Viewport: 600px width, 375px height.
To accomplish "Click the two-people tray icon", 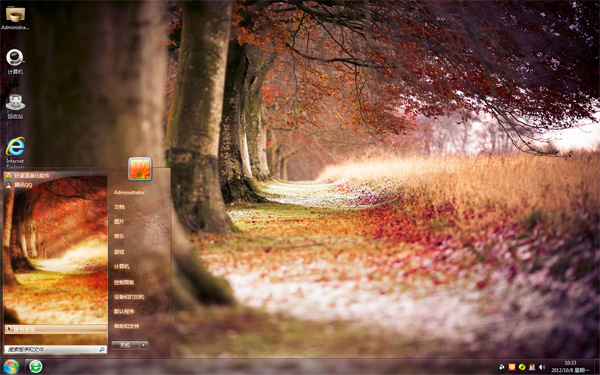I will 532,367.
